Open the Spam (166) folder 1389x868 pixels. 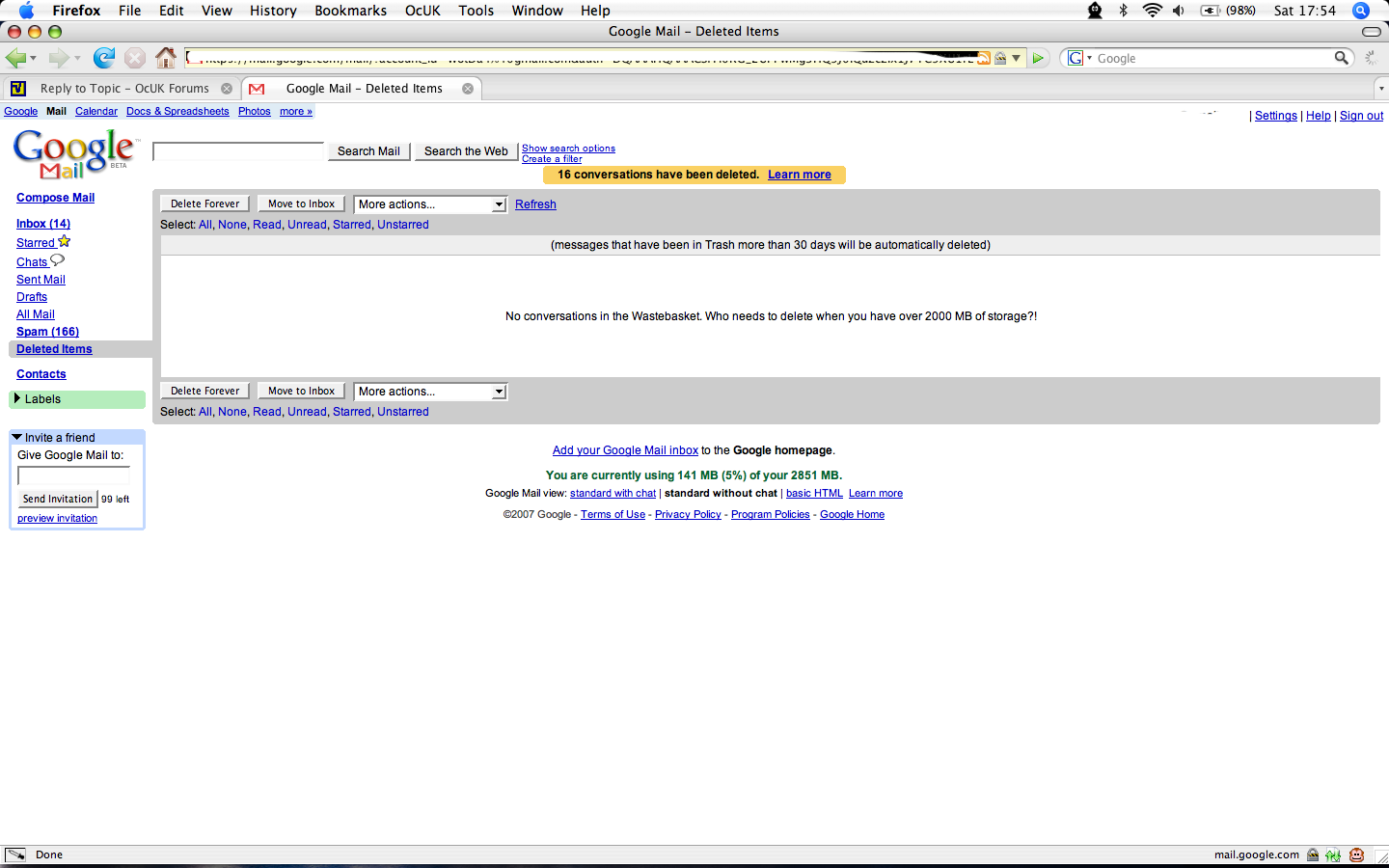pyautogui.click(x=47, y=332)
